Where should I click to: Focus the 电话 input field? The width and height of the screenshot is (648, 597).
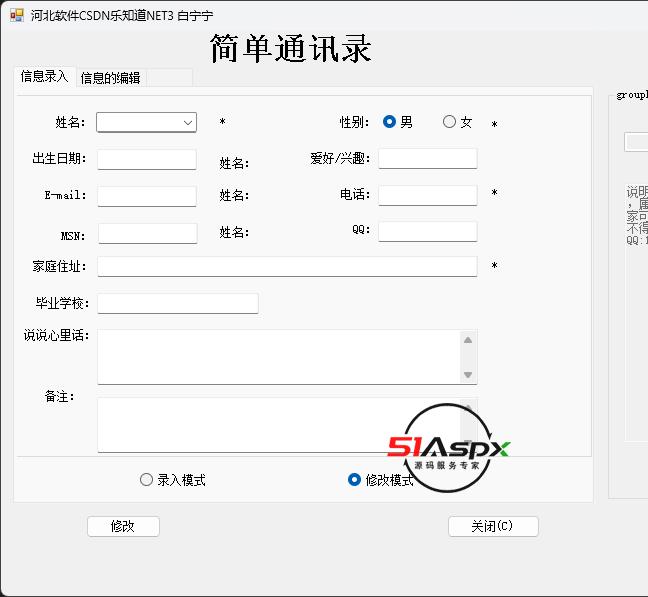(x=428, y=195)
